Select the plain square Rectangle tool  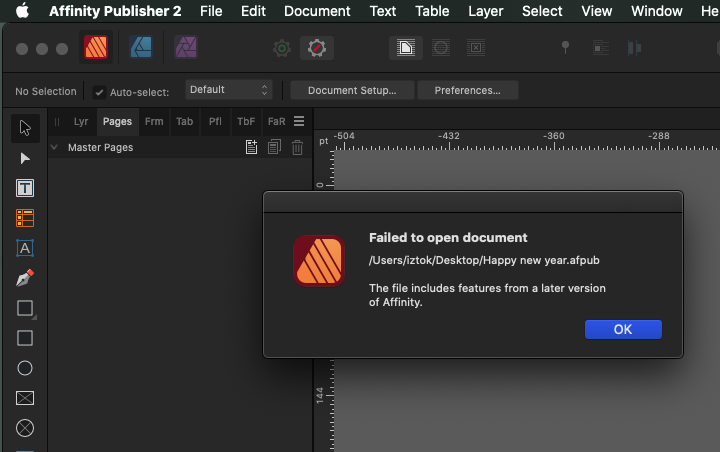(25, 338)
